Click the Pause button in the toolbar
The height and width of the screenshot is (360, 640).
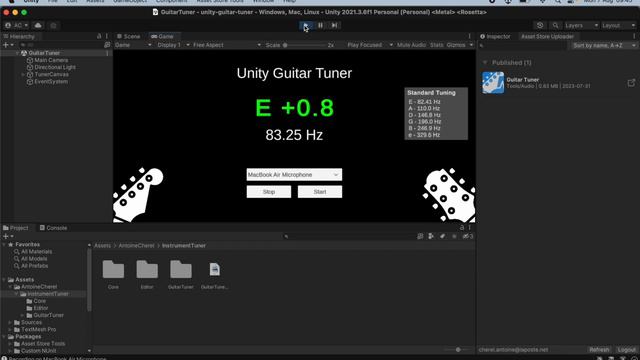point(320,25)
